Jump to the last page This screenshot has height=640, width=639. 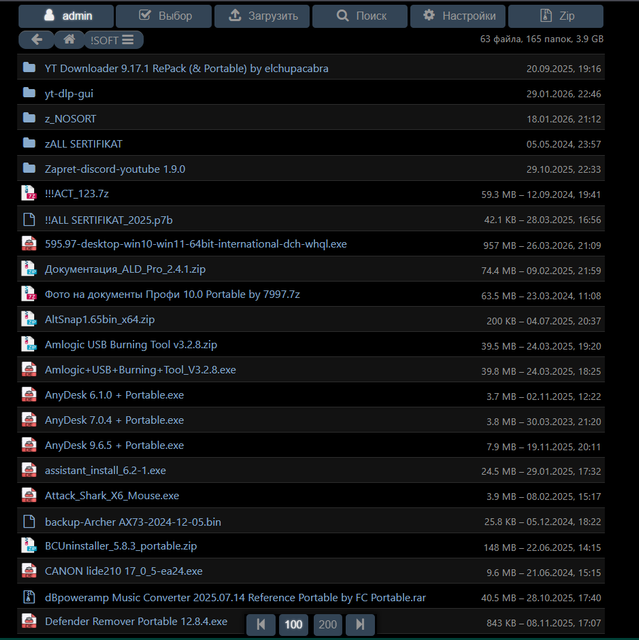(360, 624)
